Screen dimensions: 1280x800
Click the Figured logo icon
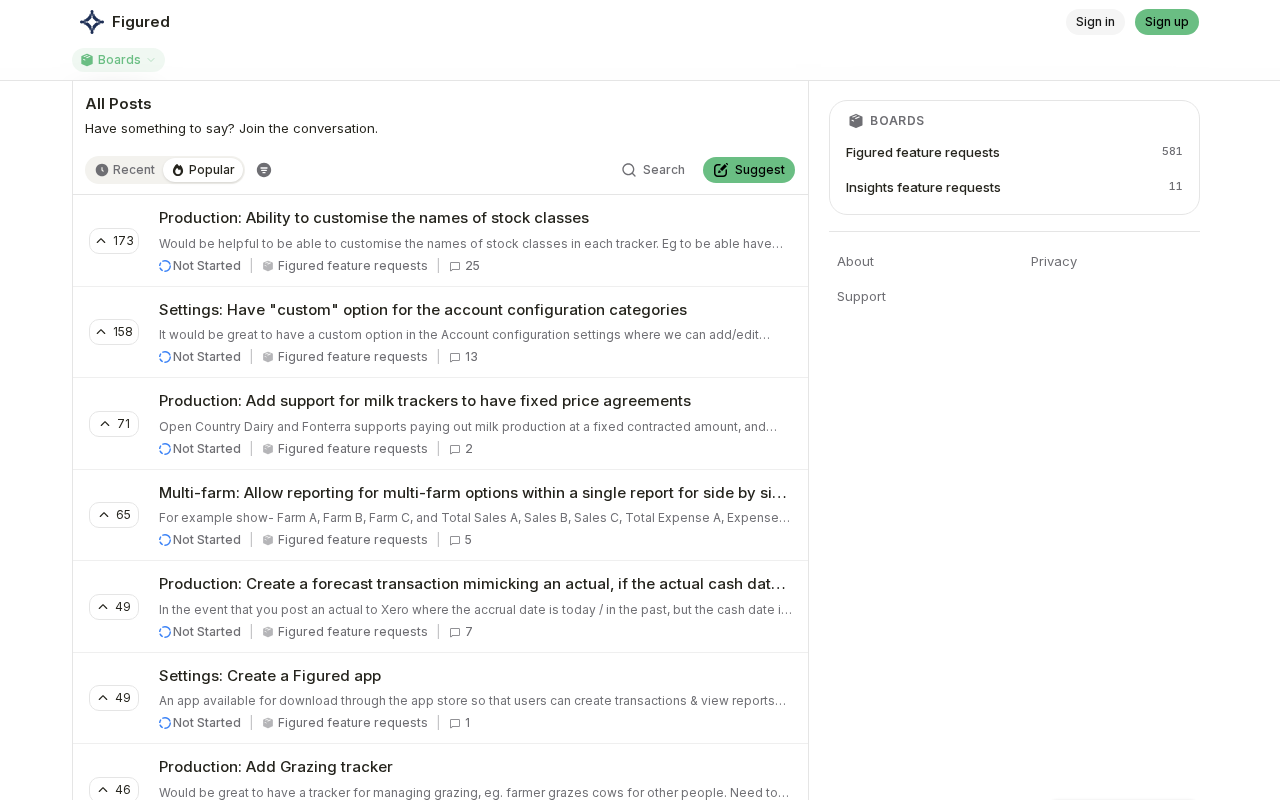(x=92, y=22)
